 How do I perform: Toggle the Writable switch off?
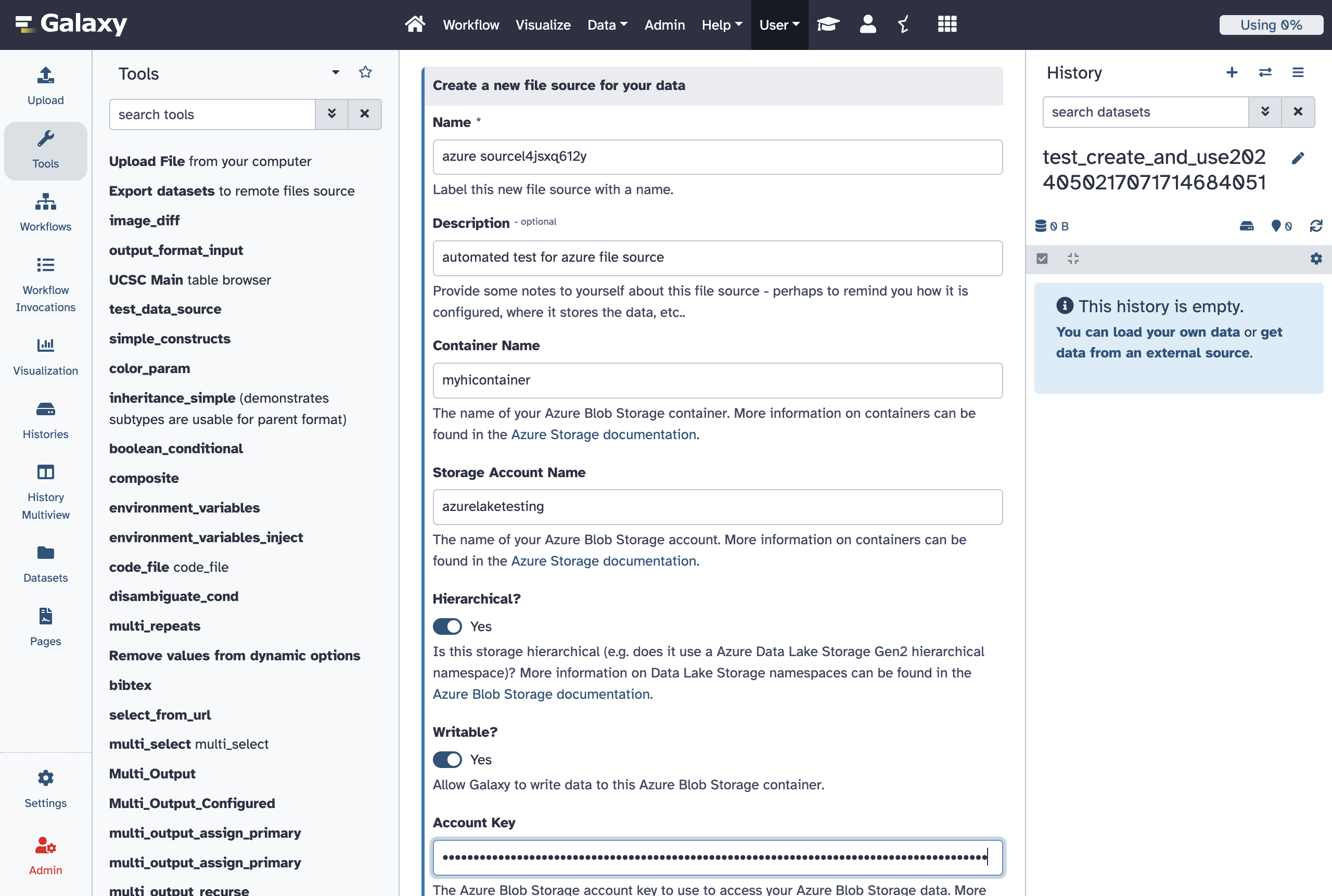(x=447, y=760)
